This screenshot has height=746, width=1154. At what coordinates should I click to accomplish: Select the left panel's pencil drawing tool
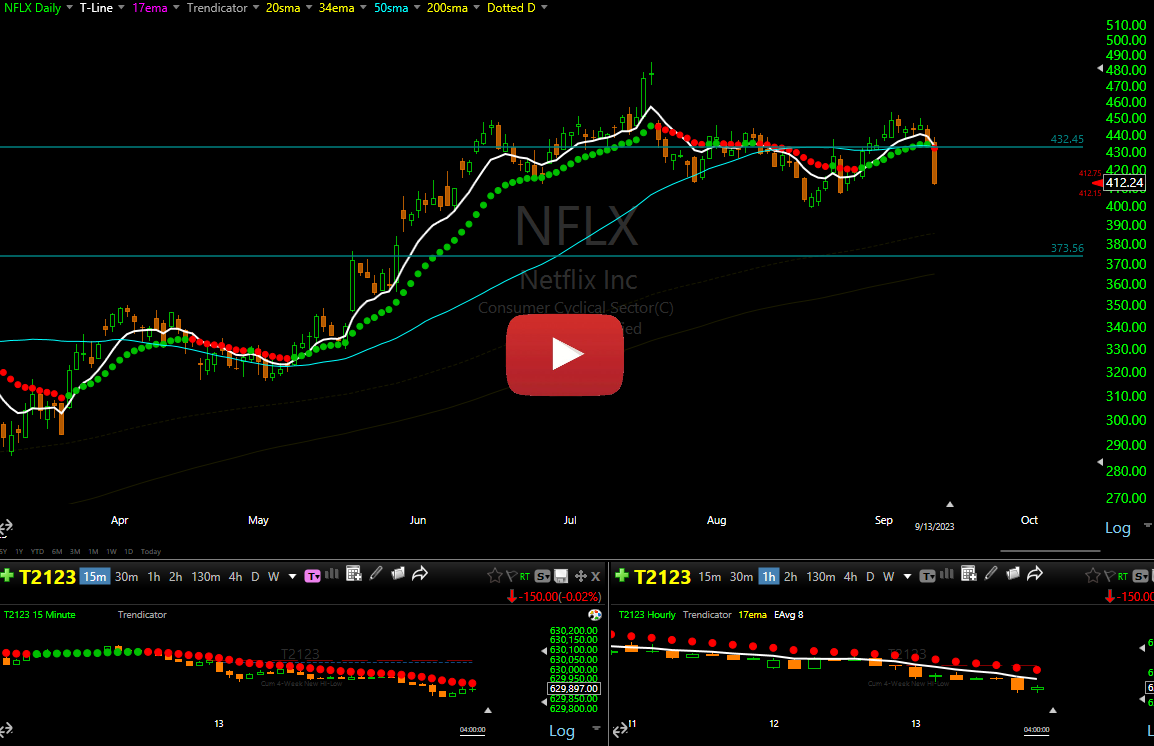pyautogui.click(x=376, y=573)
